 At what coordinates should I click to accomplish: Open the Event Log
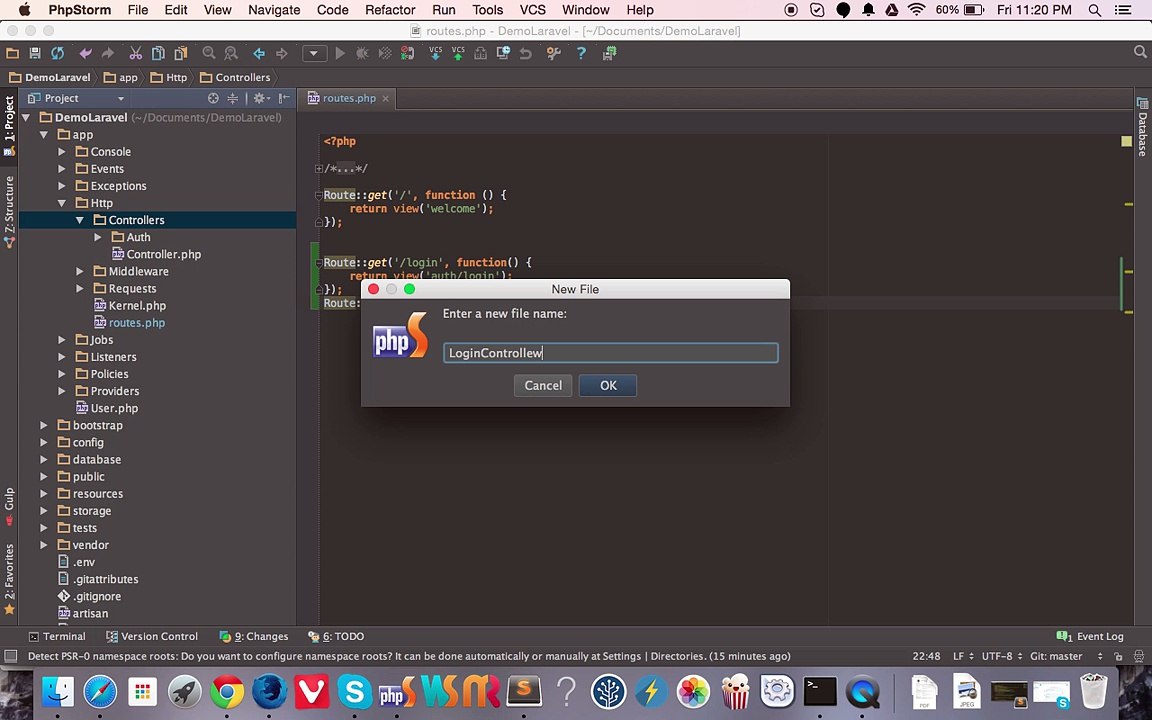pyautogui.click(x=1090, y=636)
